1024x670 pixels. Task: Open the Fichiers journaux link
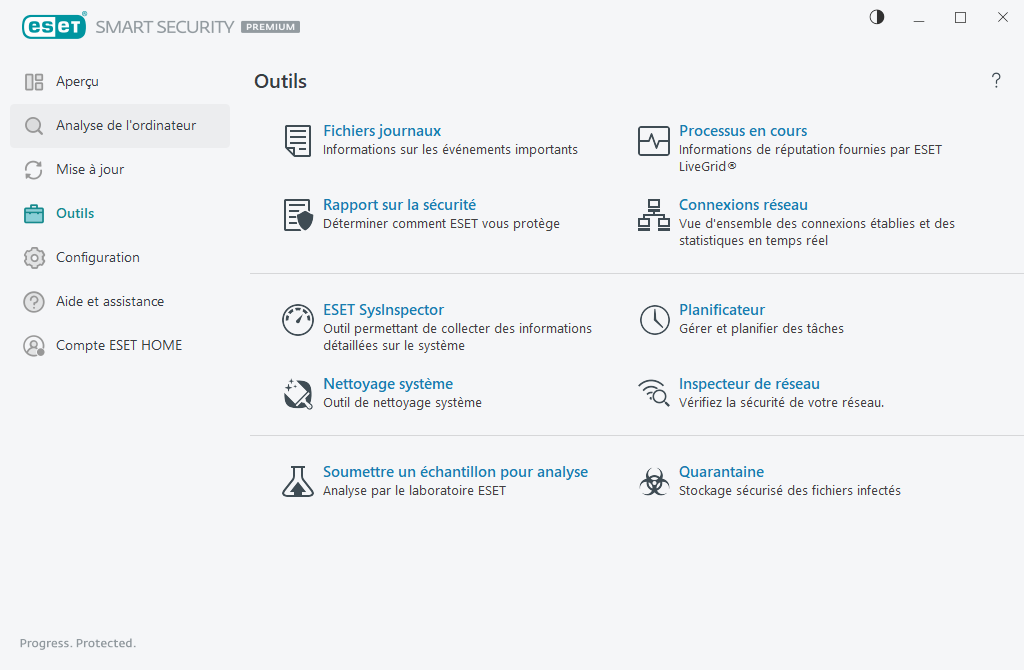[x=382, y=131]
